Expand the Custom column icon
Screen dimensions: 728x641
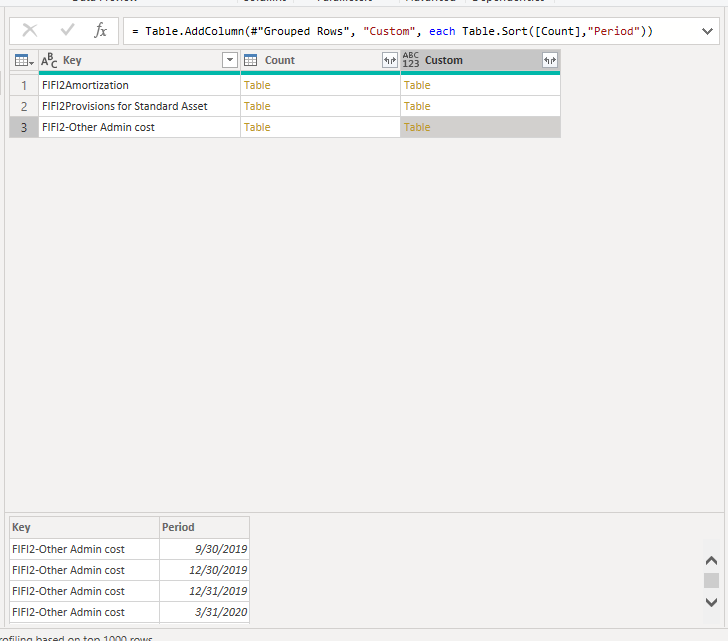550,60
